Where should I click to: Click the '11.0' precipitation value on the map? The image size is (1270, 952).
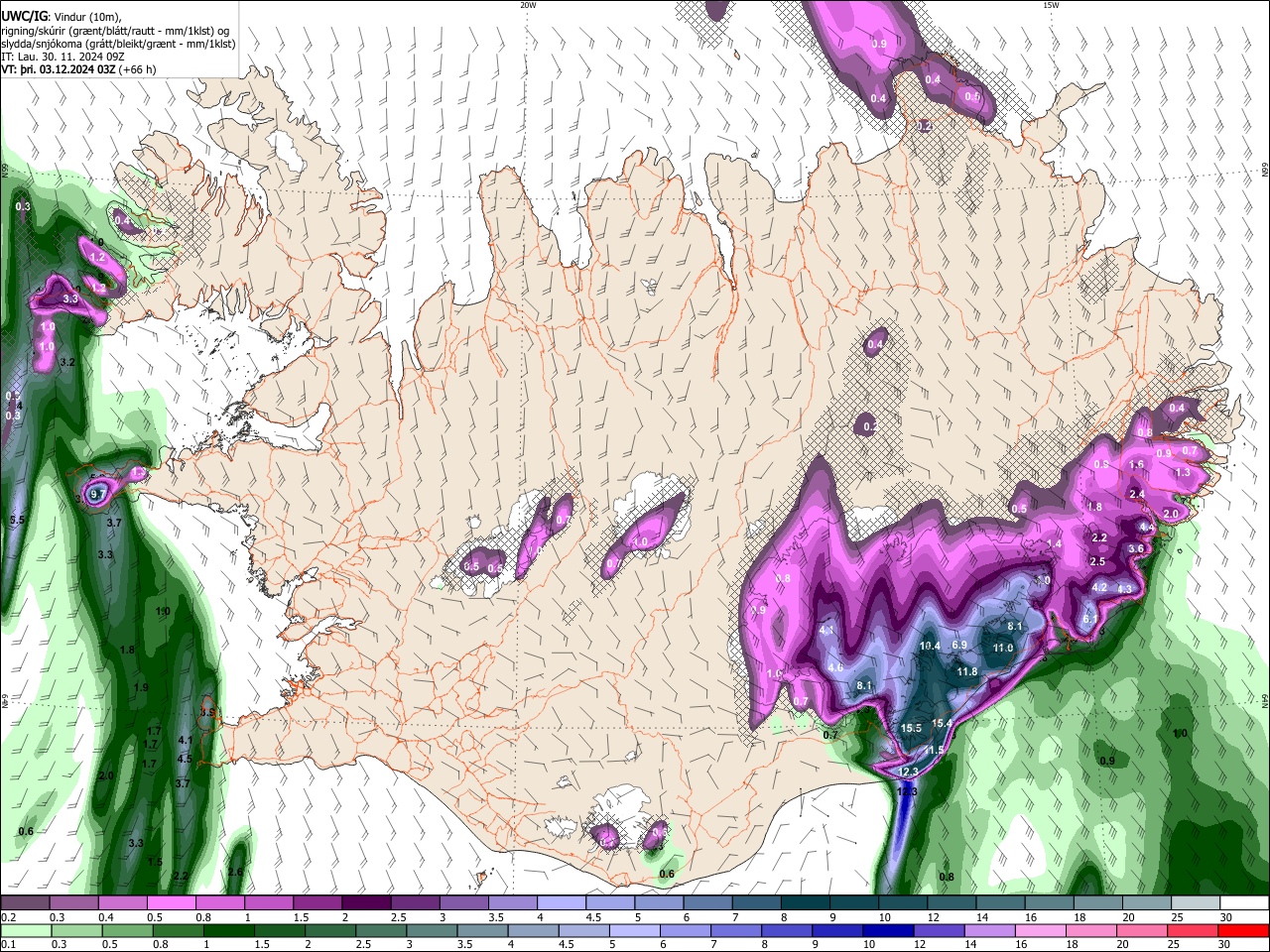pyautogui.click(x=1003, y=649)
